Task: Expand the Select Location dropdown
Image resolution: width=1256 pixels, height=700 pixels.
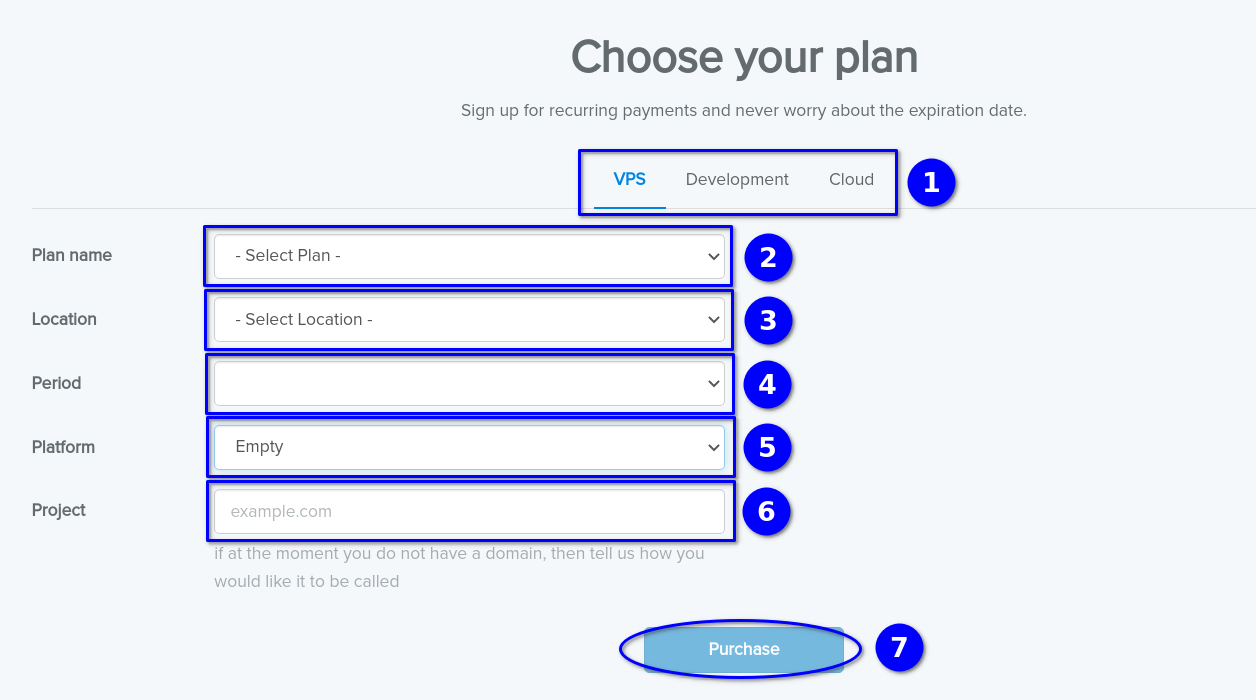Action: (x=469, y=320)
